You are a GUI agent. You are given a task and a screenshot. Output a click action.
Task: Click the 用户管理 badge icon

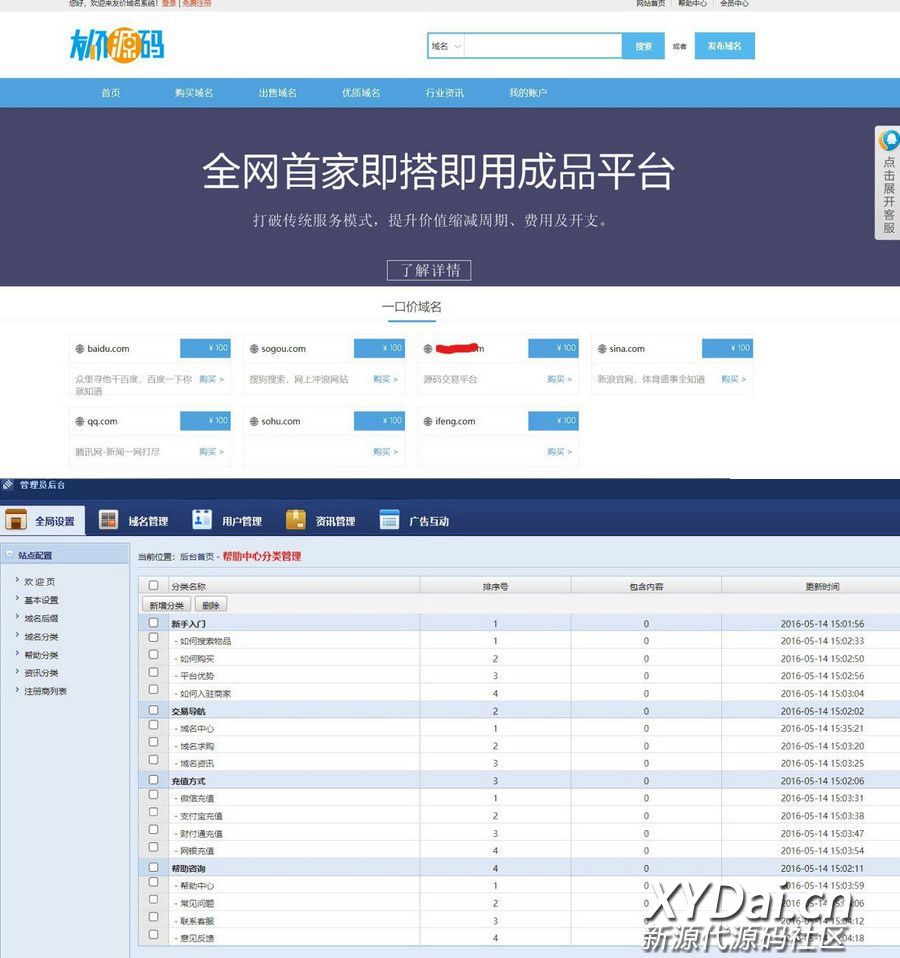(x=202, y=520)
